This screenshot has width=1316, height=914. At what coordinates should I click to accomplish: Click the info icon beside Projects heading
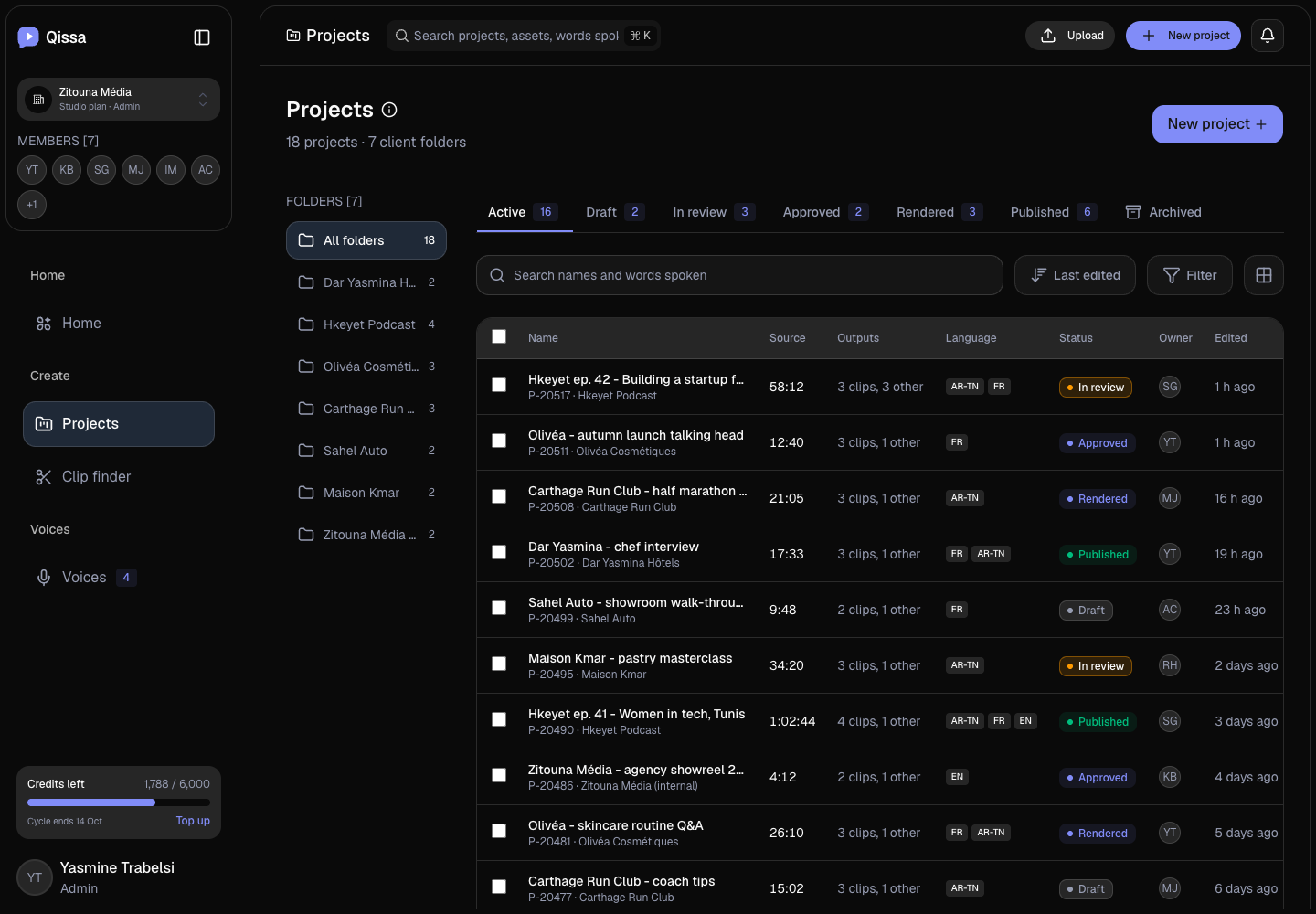pos(389,110)
